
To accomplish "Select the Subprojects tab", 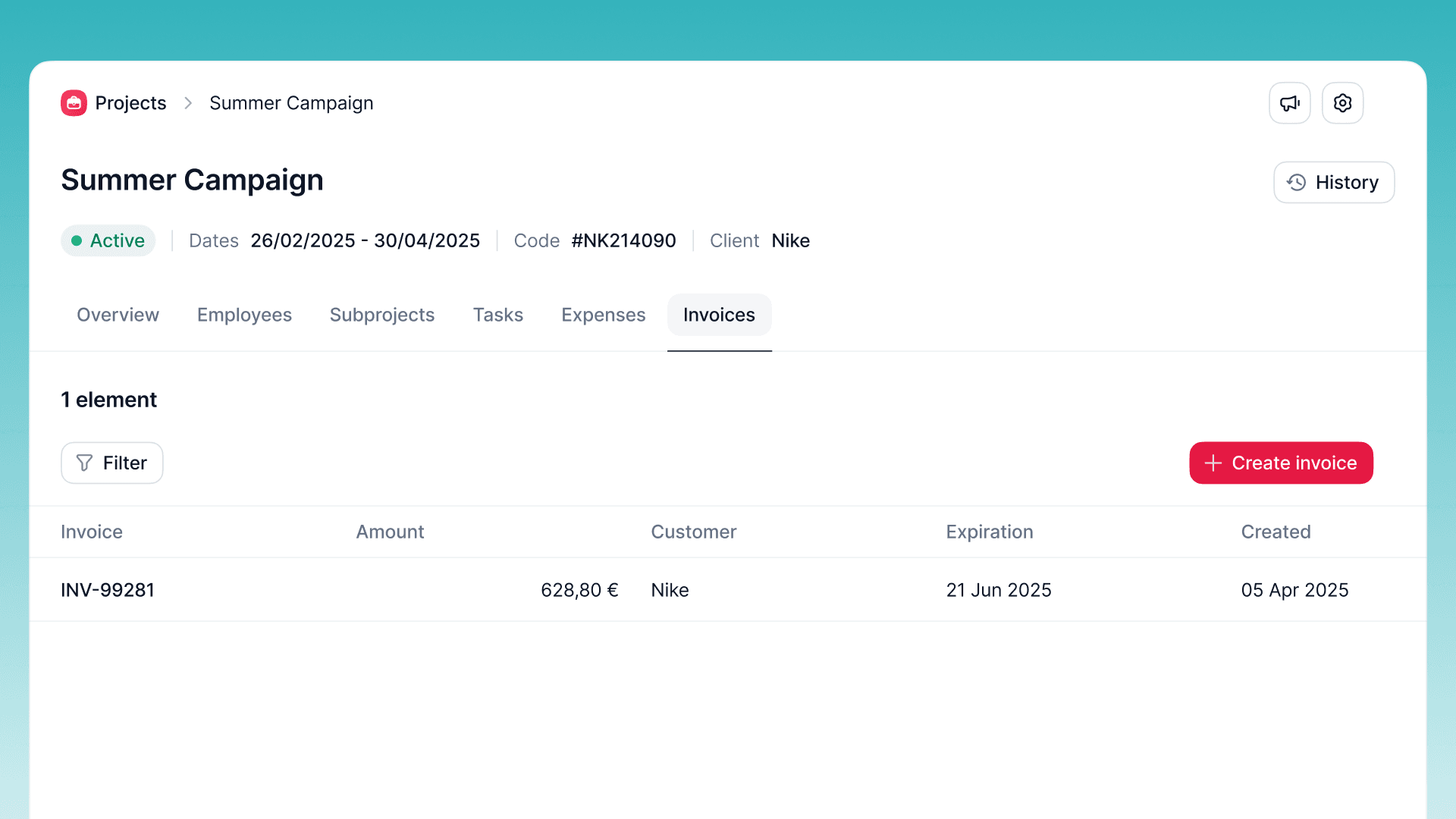I will pyautogui.click(x=382, y=315).
